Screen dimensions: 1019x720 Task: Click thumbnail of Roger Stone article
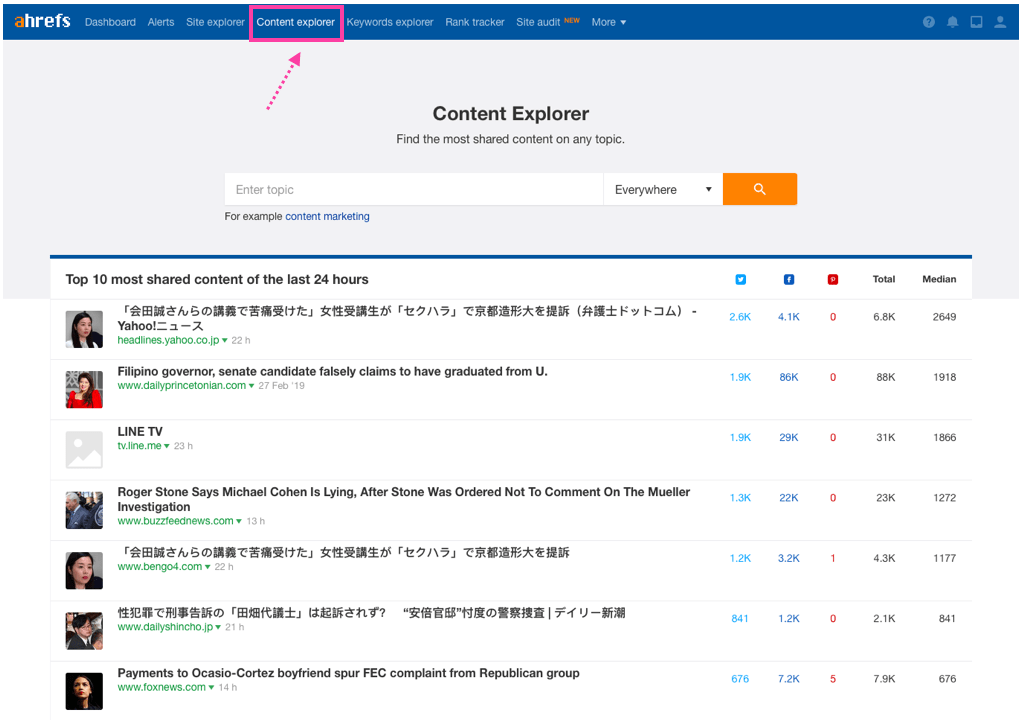click(x=84, y=510)
